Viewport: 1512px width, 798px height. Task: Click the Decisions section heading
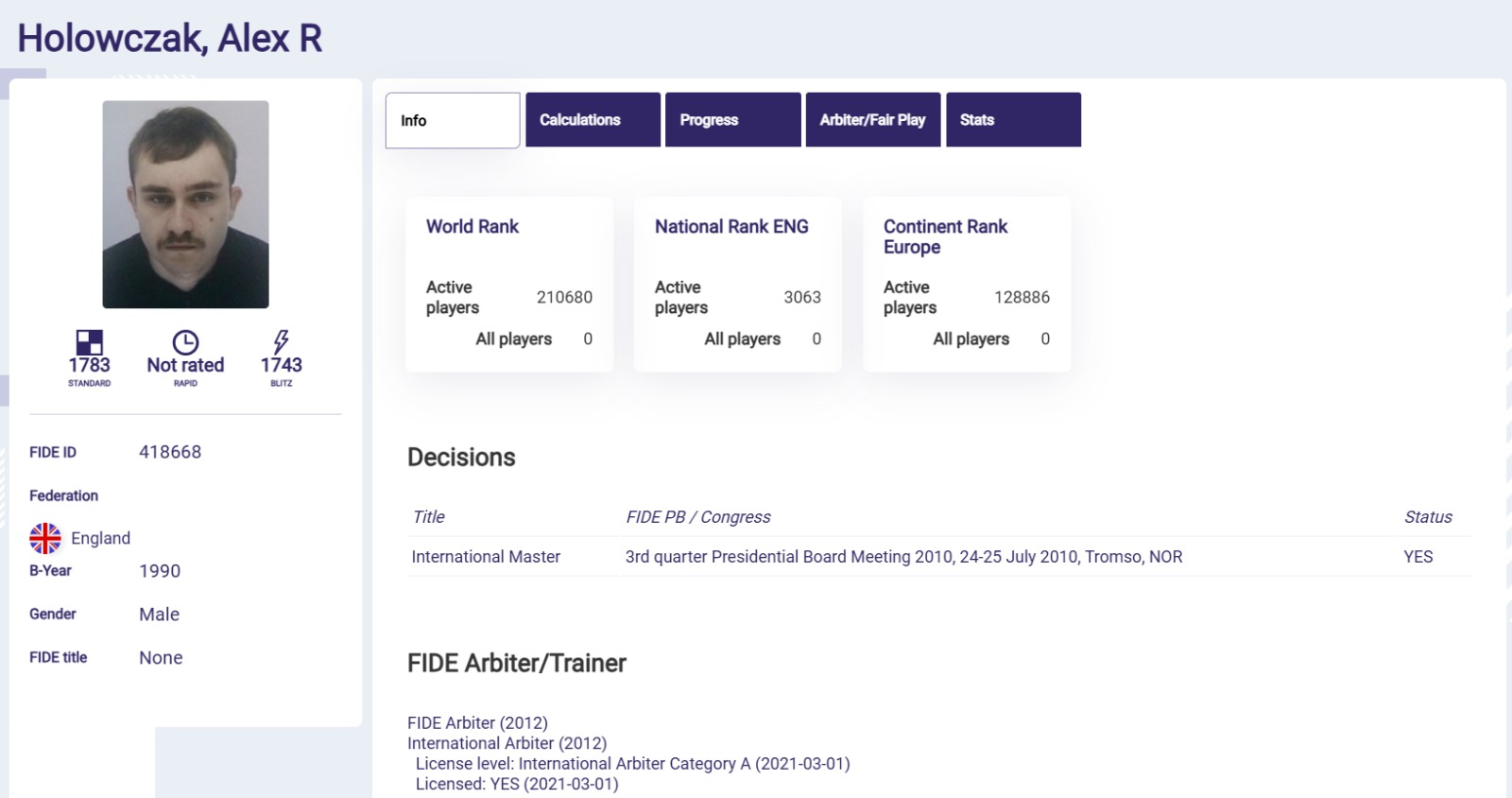(x=461, y=458)
